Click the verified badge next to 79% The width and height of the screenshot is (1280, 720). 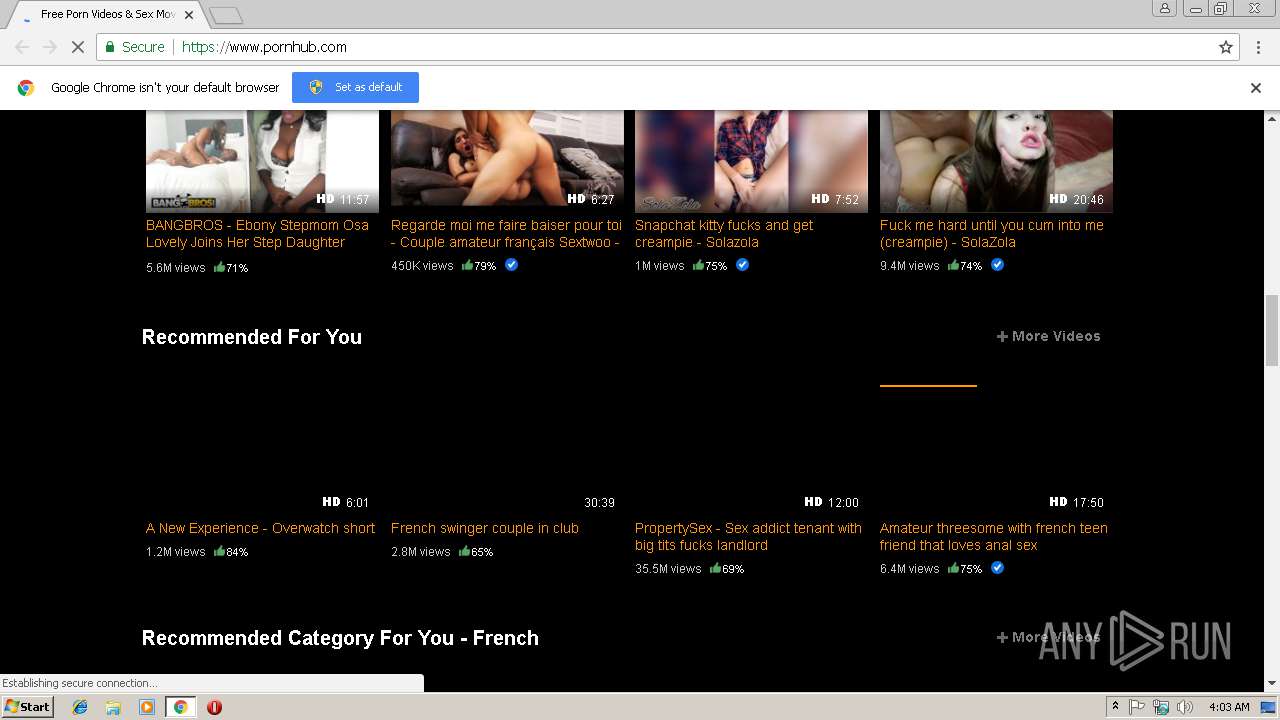pos(511,265)
